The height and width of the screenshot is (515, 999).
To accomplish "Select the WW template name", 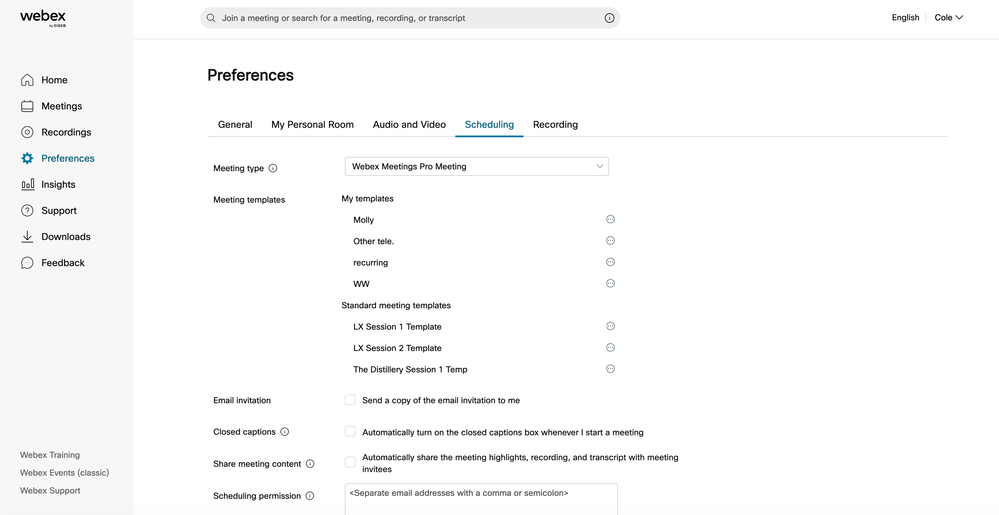I will pos(361,284).
